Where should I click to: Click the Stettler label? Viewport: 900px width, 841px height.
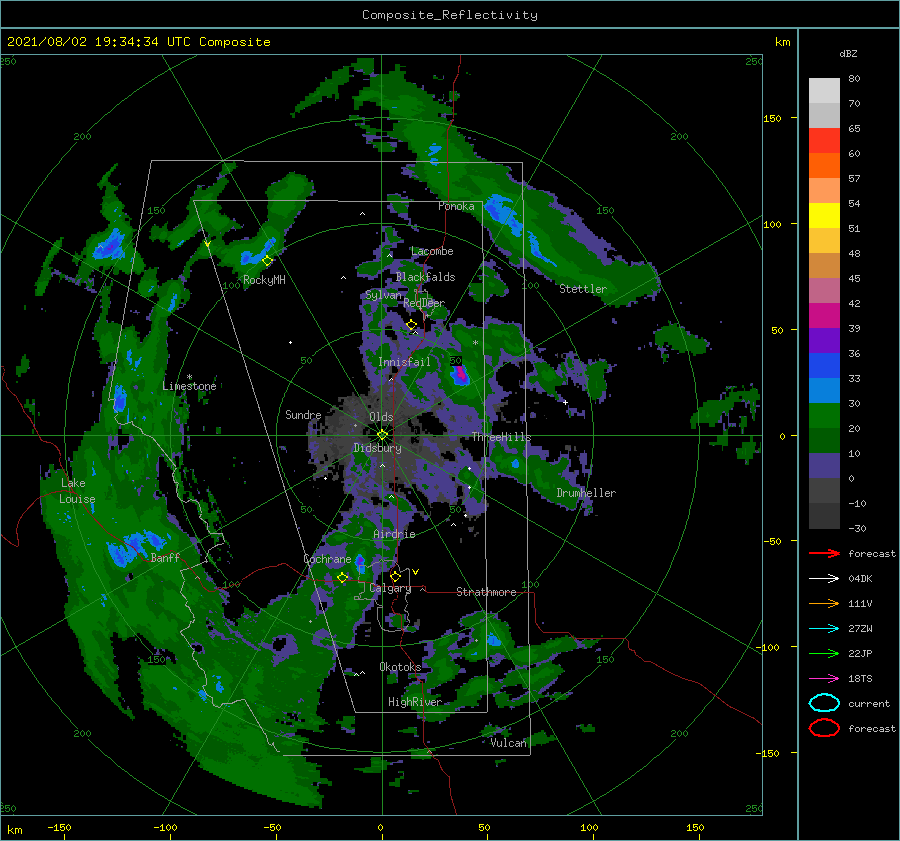pos(583,289)
